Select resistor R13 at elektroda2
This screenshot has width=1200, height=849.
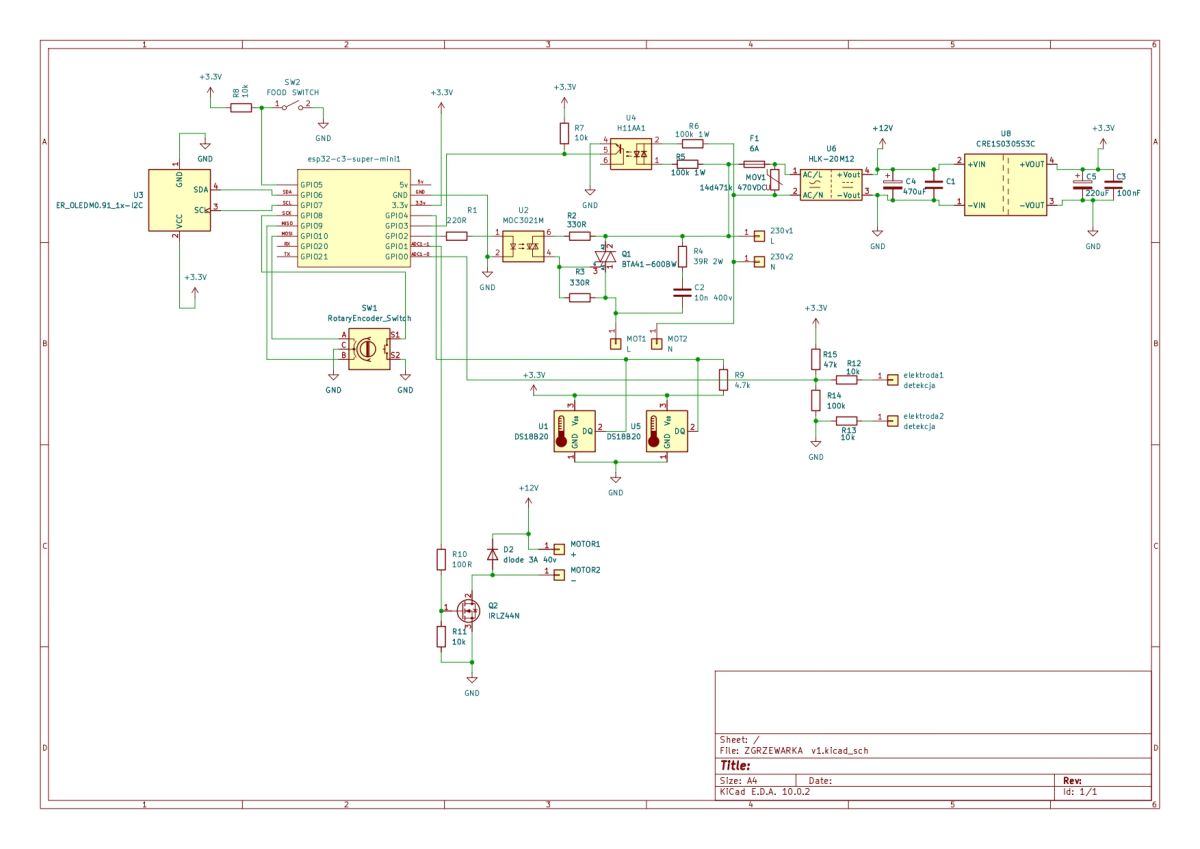pos(847,421)
